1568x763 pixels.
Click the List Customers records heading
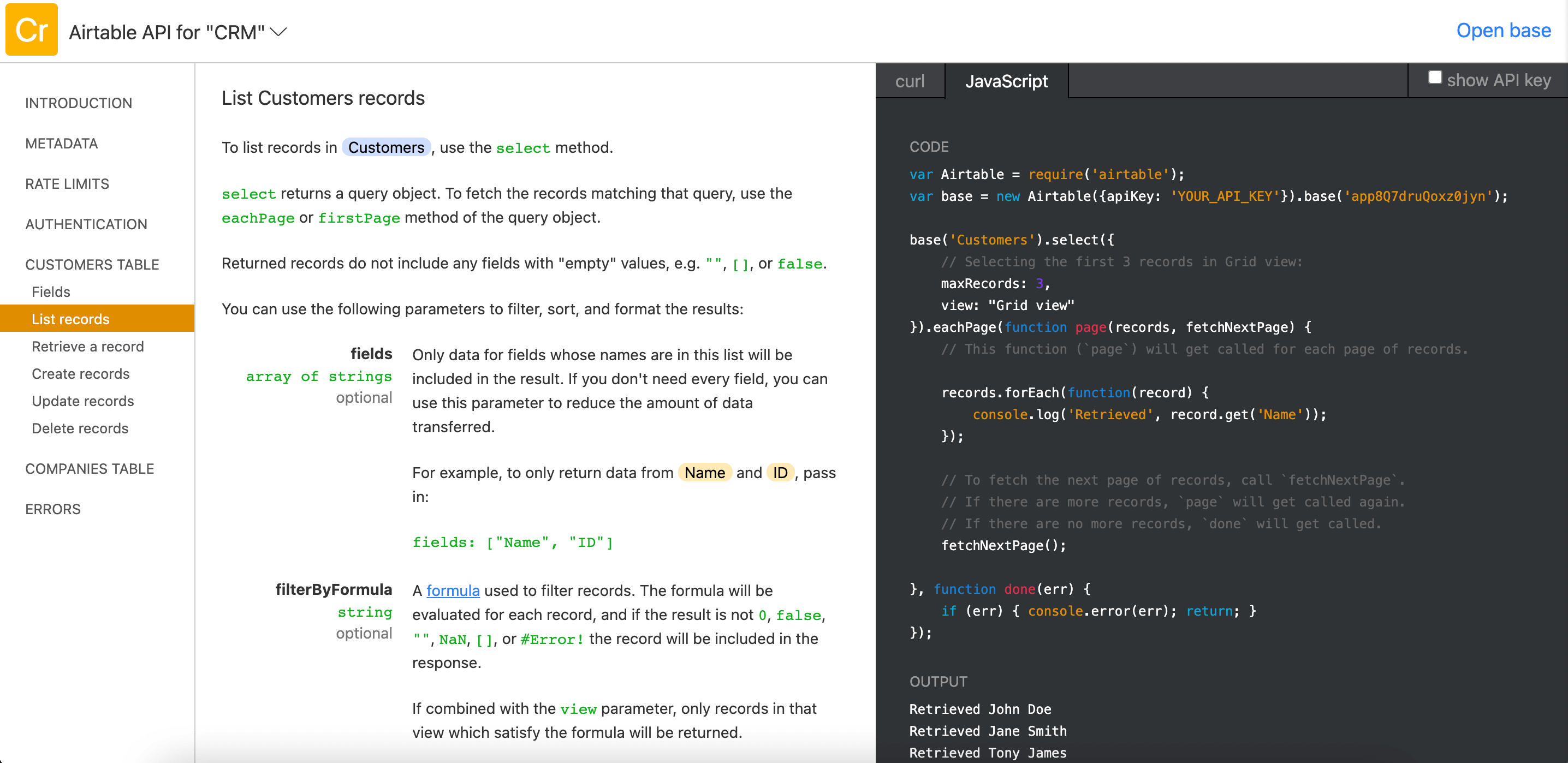click(x=323, y=98)
